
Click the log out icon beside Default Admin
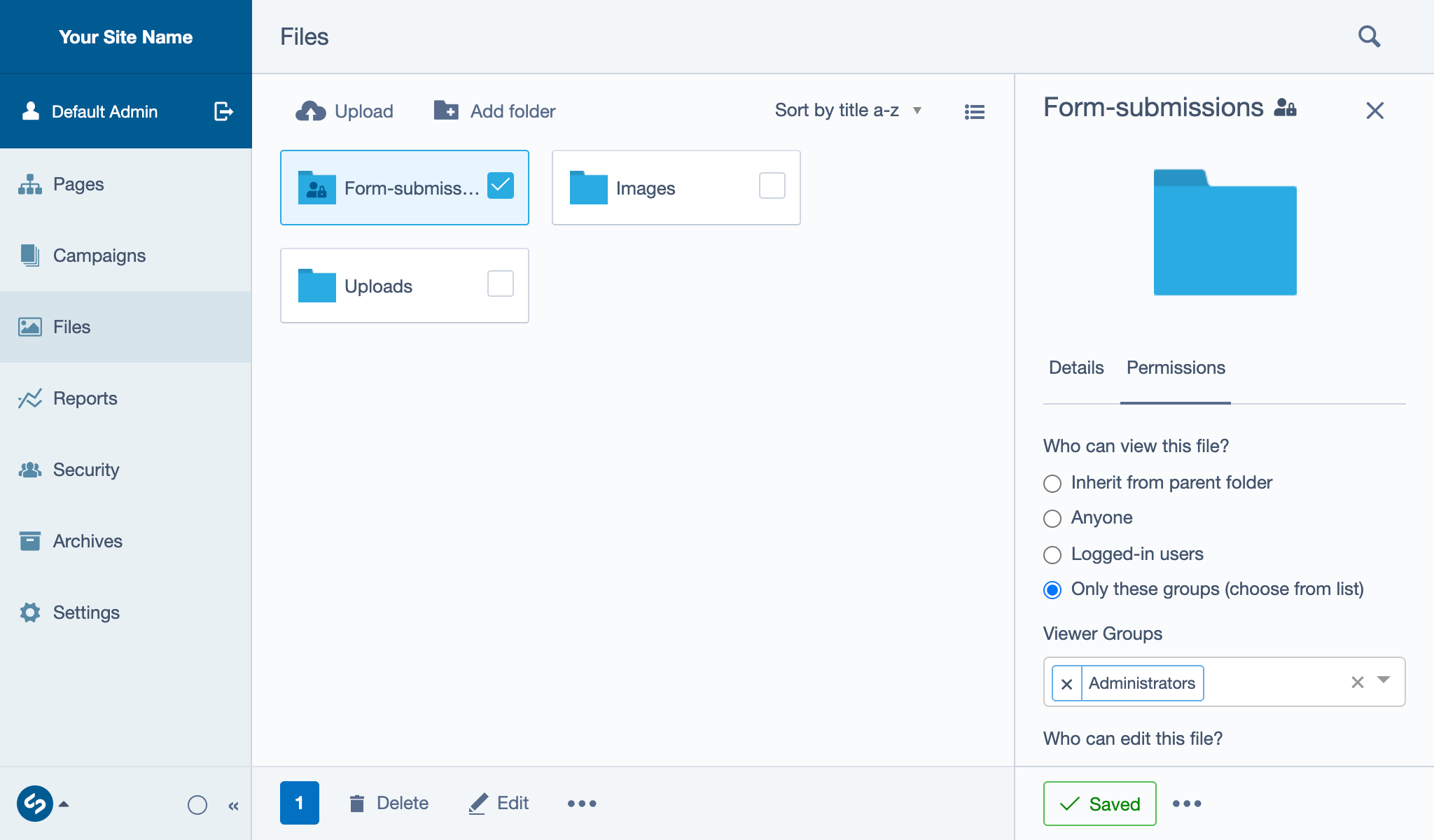[223, 111]
